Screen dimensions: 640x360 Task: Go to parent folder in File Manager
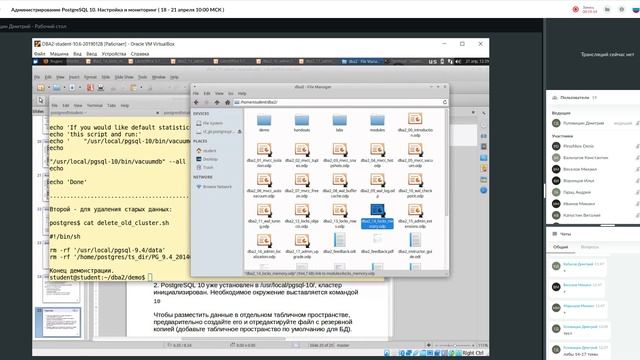coord(217,102)
